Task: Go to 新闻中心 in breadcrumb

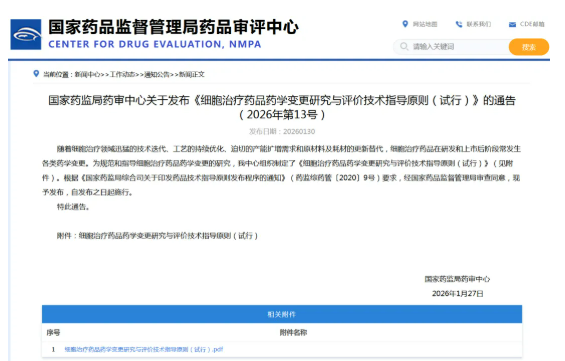Action: pyautogui.click(x=87, y=75)
